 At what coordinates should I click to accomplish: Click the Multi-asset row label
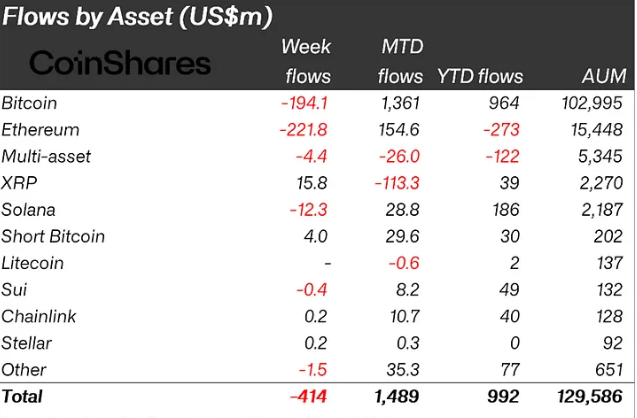click(44, 156)
